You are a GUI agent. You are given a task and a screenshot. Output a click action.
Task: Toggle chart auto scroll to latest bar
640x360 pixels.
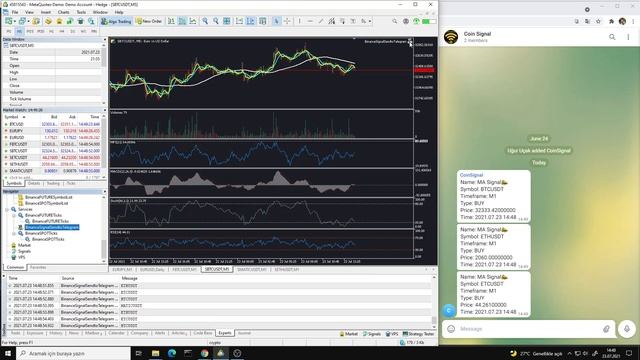pyautogui.click(x=239, y=21)
